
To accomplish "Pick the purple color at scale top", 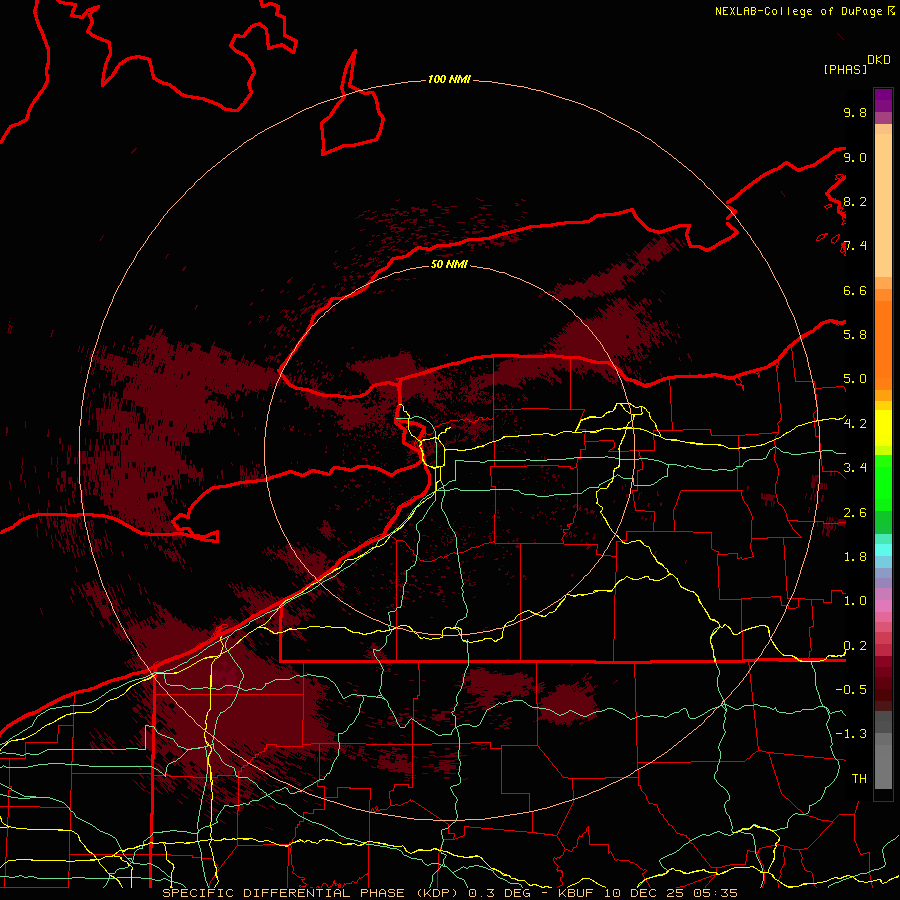I will click(883, 100).
